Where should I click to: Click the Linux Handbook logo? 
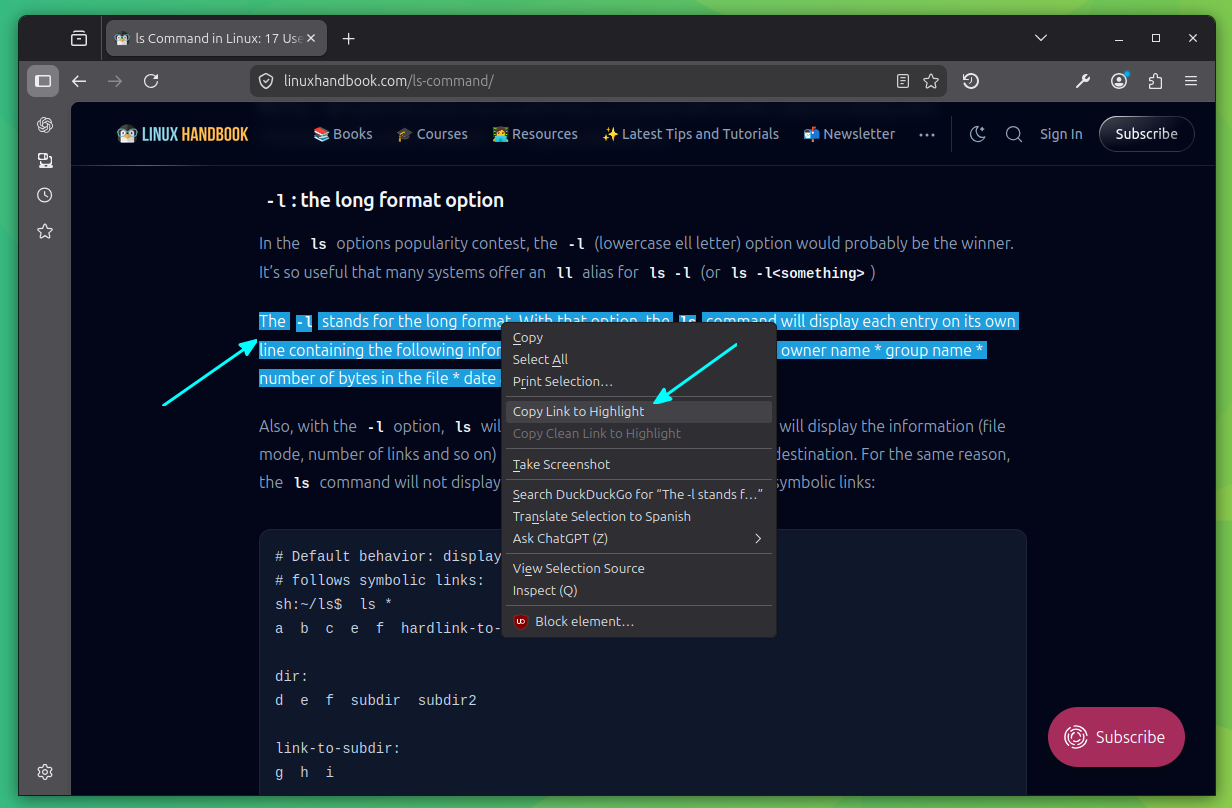[183, 134]
